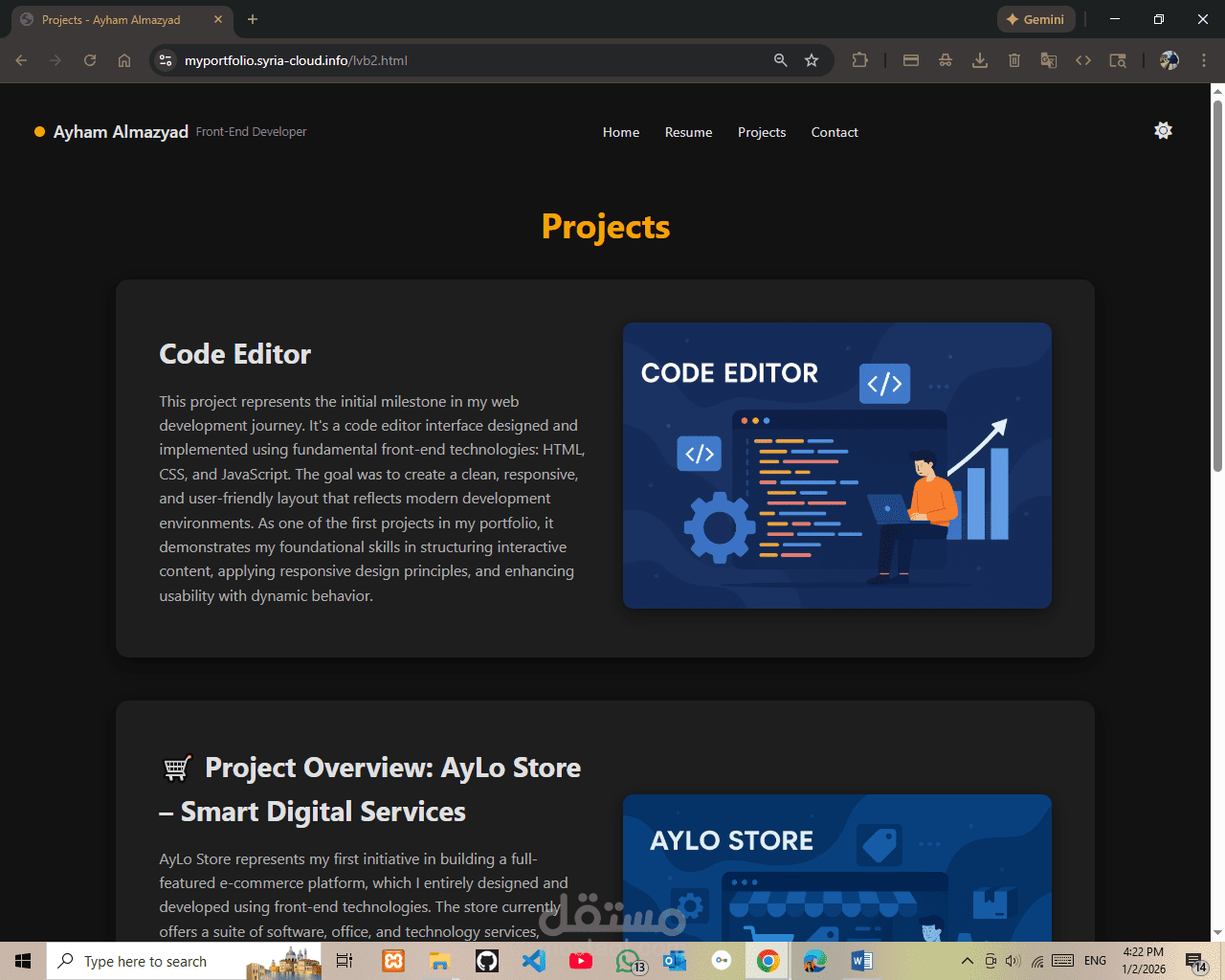Click the code brackets extension icon
The width and height of the screenshot is (1225, 980).
coord(1083,60)
